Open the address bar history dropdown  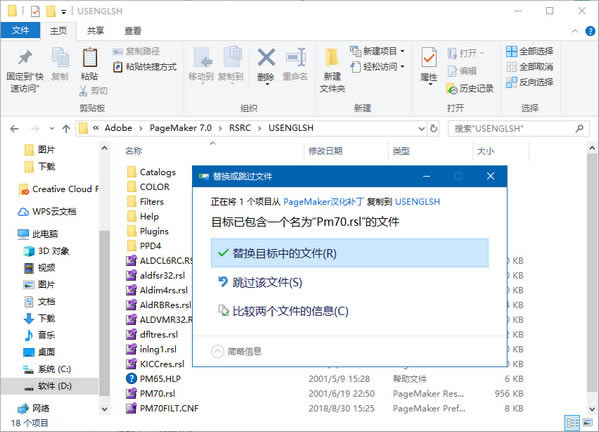pyautogui.click(x=422, y=129)
